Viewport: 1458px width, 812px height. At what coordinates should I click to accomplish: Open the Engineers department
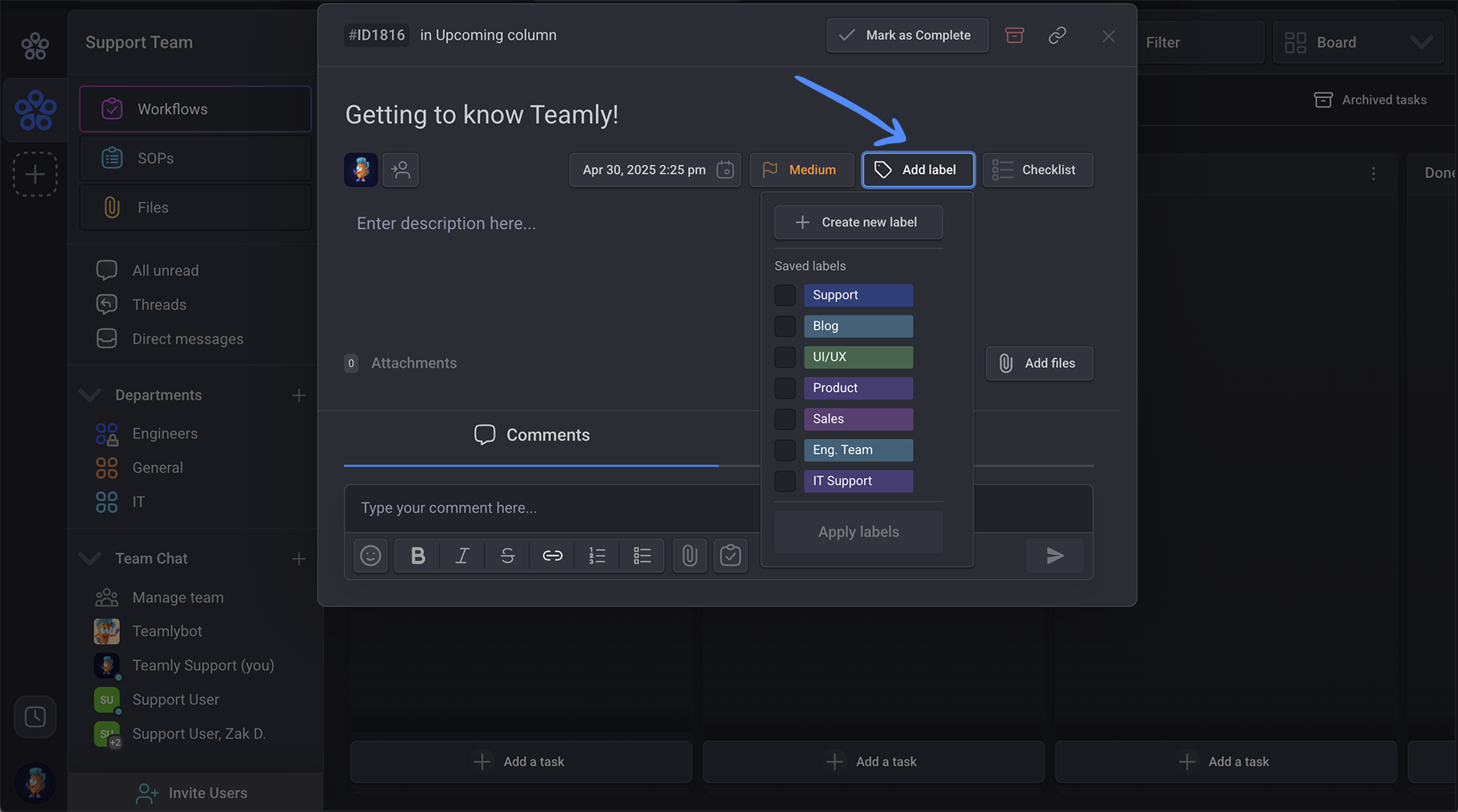pos(147,434)
